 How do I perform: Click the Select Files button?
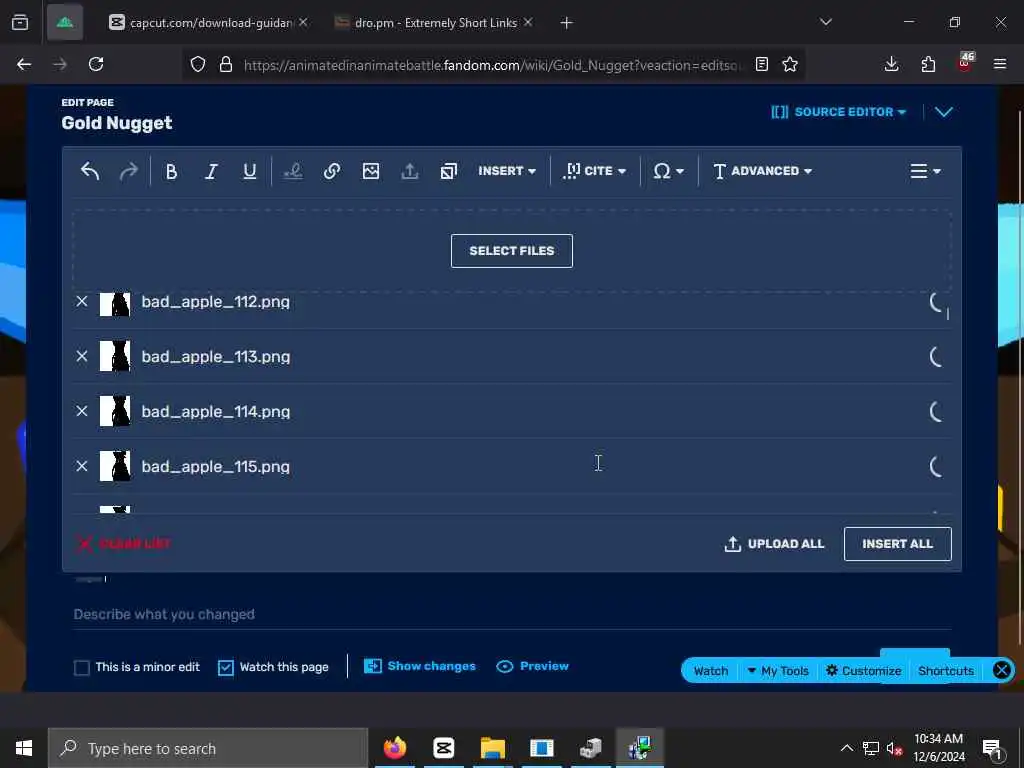511,251
